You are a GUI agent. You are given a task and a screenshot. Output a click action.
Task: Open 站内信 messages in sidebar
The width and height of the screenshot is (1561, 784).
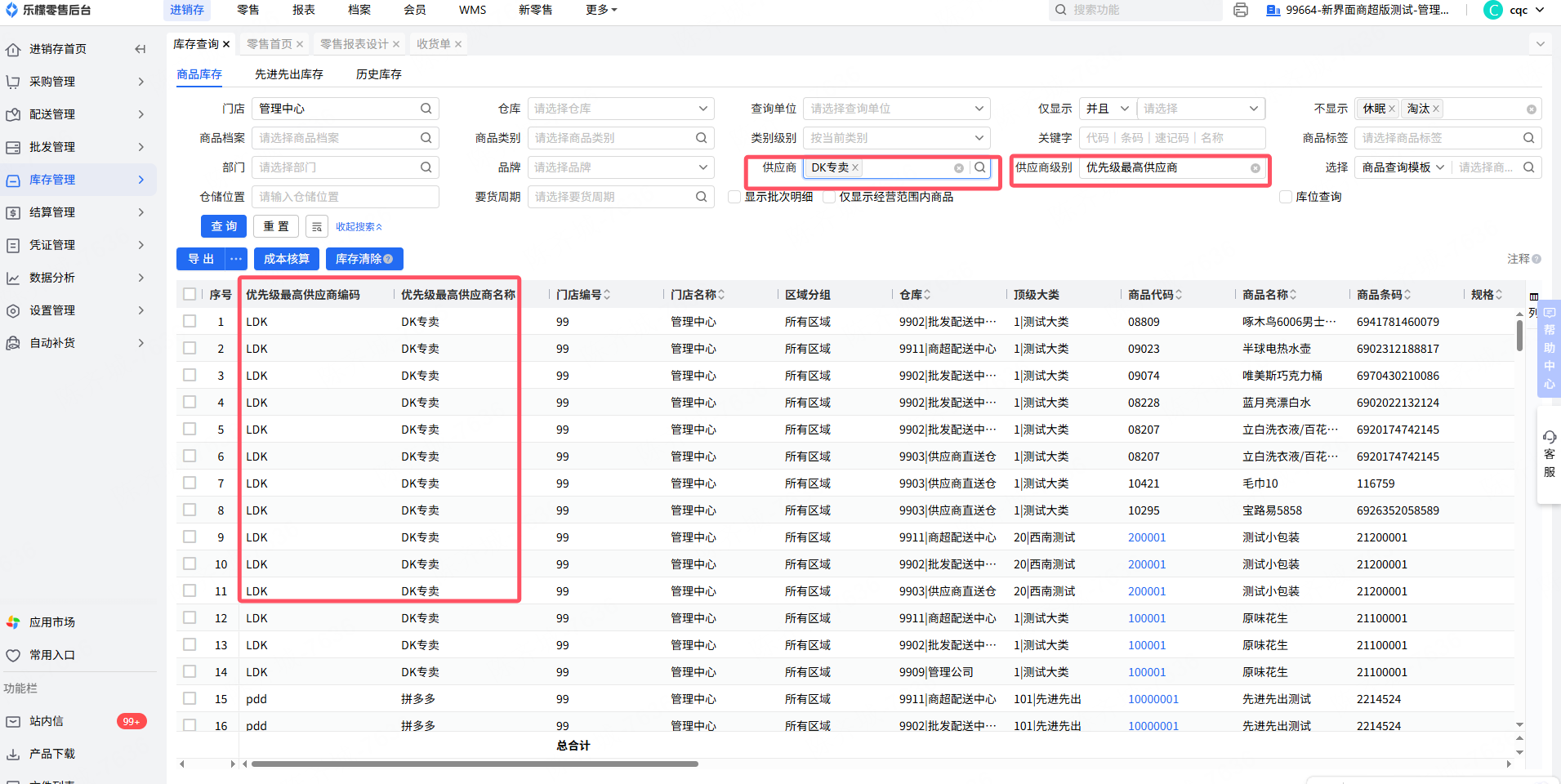(x=47, y=721)
